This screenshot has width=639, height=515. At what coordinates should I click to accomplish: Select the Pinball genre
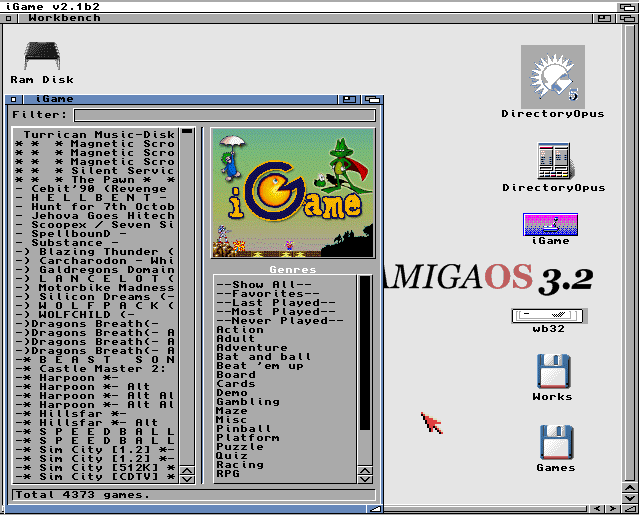pyautogui.click(x=244, y=428)
